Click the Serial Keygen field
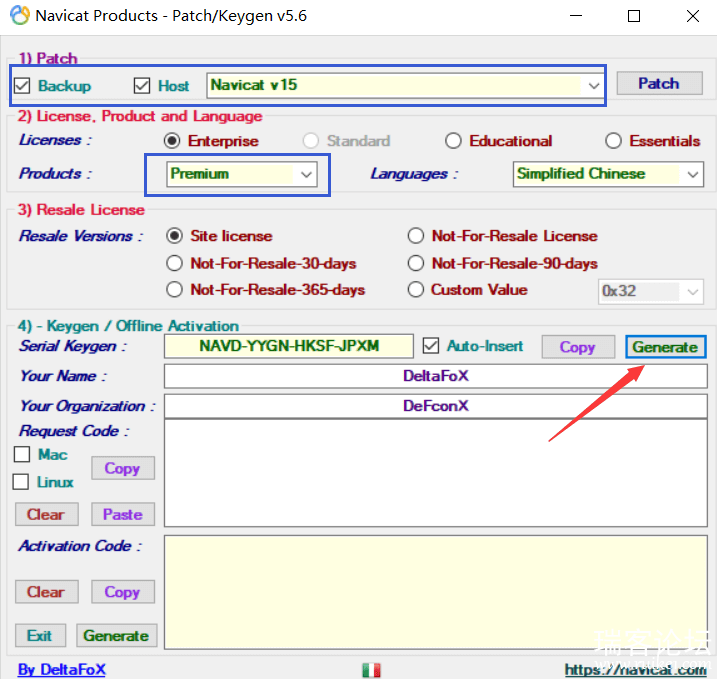This screenshot has height=679, width=717. point(289,346)
